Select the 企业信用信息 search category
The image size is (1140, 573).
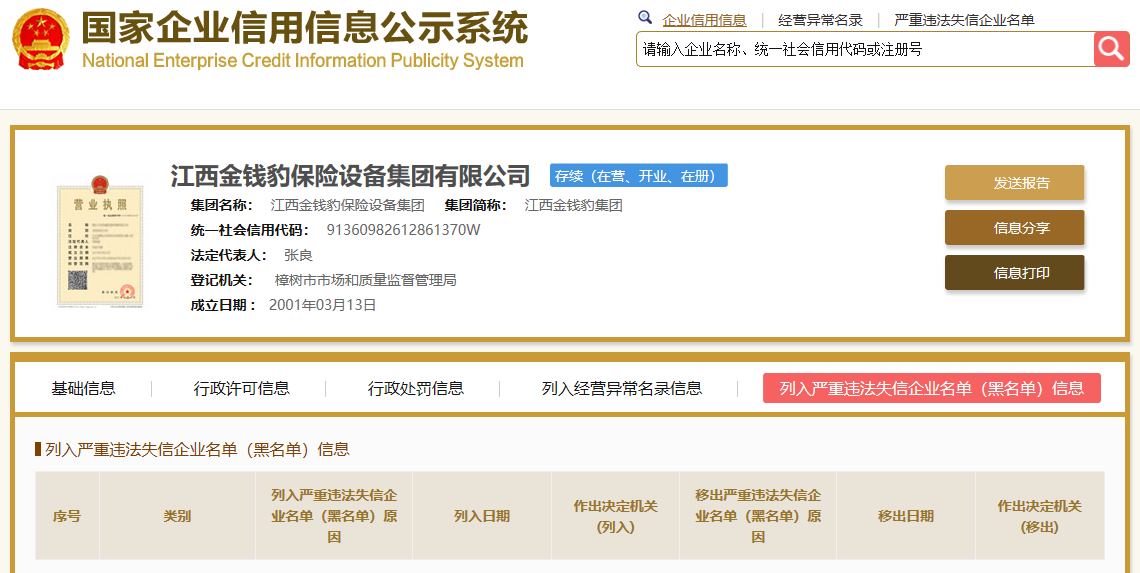point(704,20)
